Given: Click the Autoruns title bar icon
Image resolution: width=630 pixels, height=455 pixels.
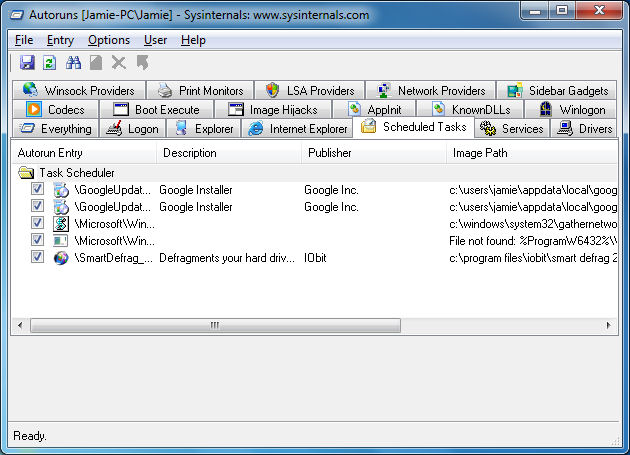Looking at the screenshot, I should [x=17, y=15].
